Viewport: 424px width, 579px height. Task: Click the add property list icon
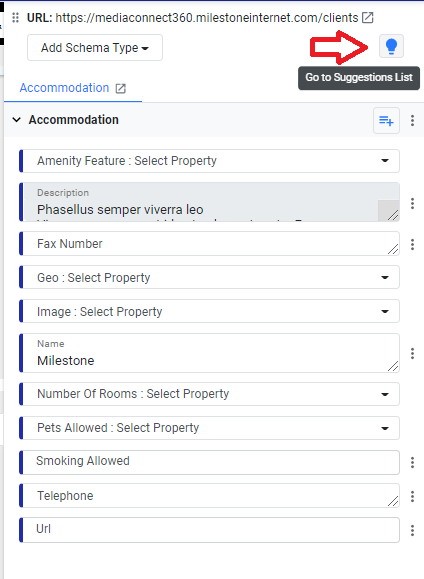click(386, 120)
